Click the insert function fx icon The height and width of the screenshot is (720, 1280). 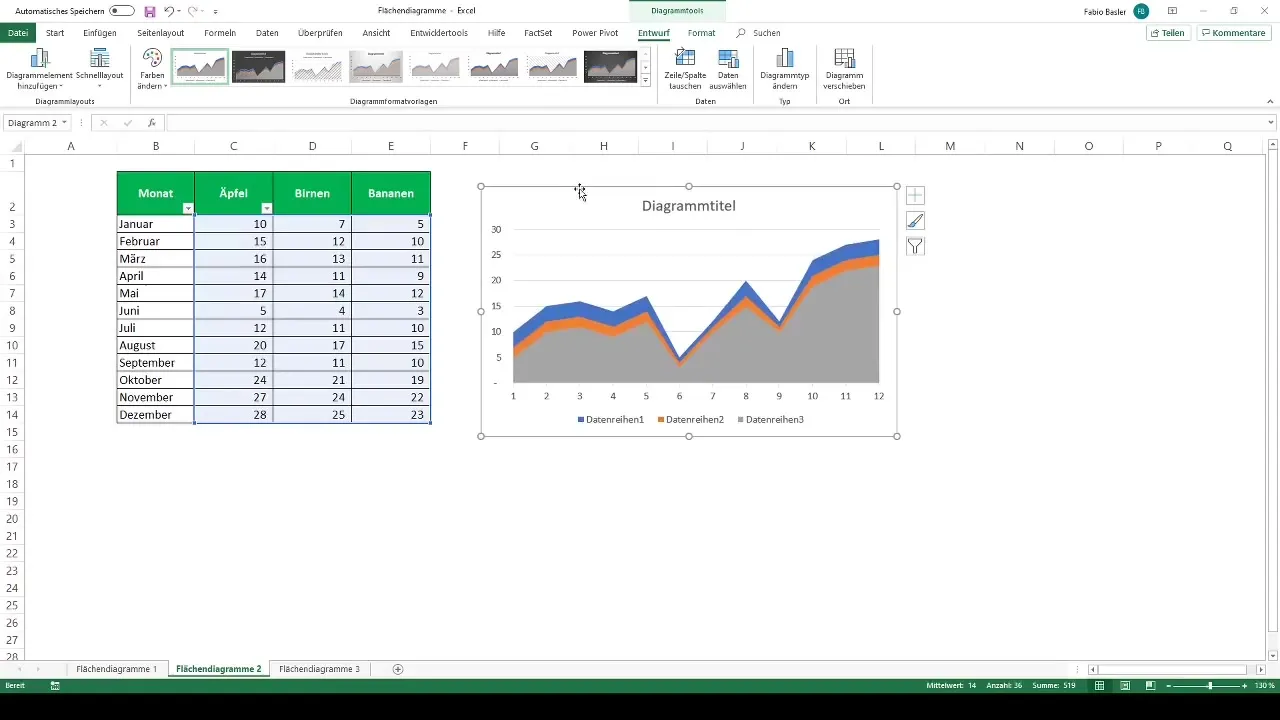coord(152,123)
